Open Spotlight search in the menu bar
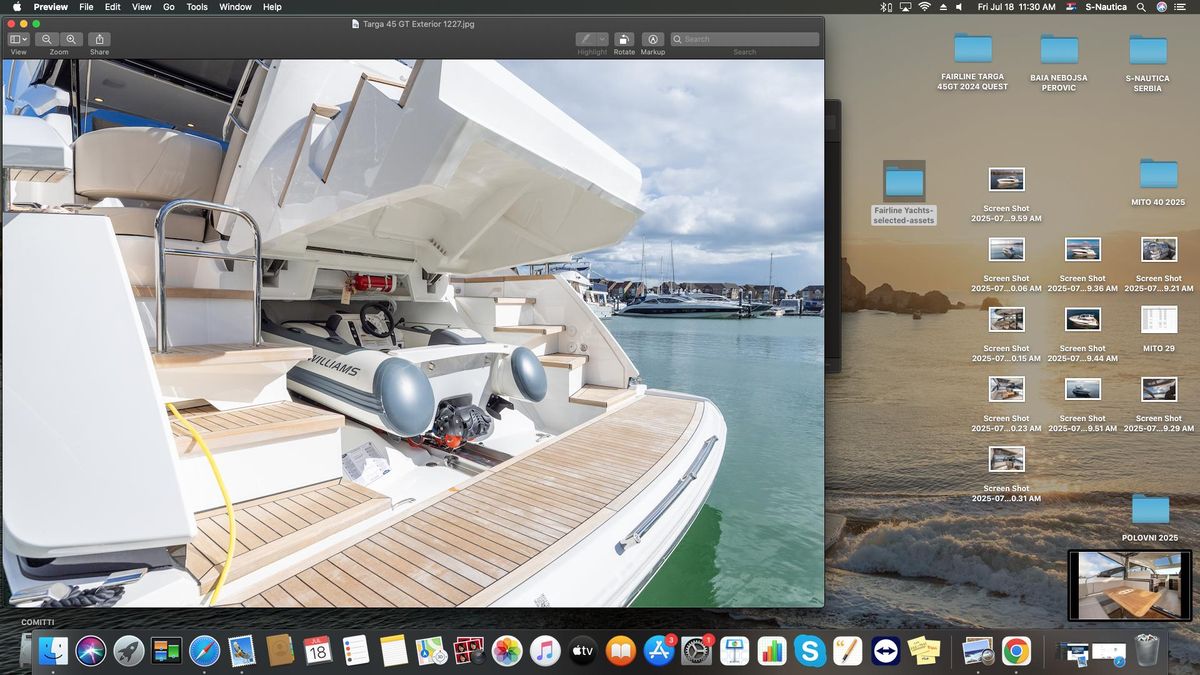The image size is (1200, 675). [x=1141, y=7]
